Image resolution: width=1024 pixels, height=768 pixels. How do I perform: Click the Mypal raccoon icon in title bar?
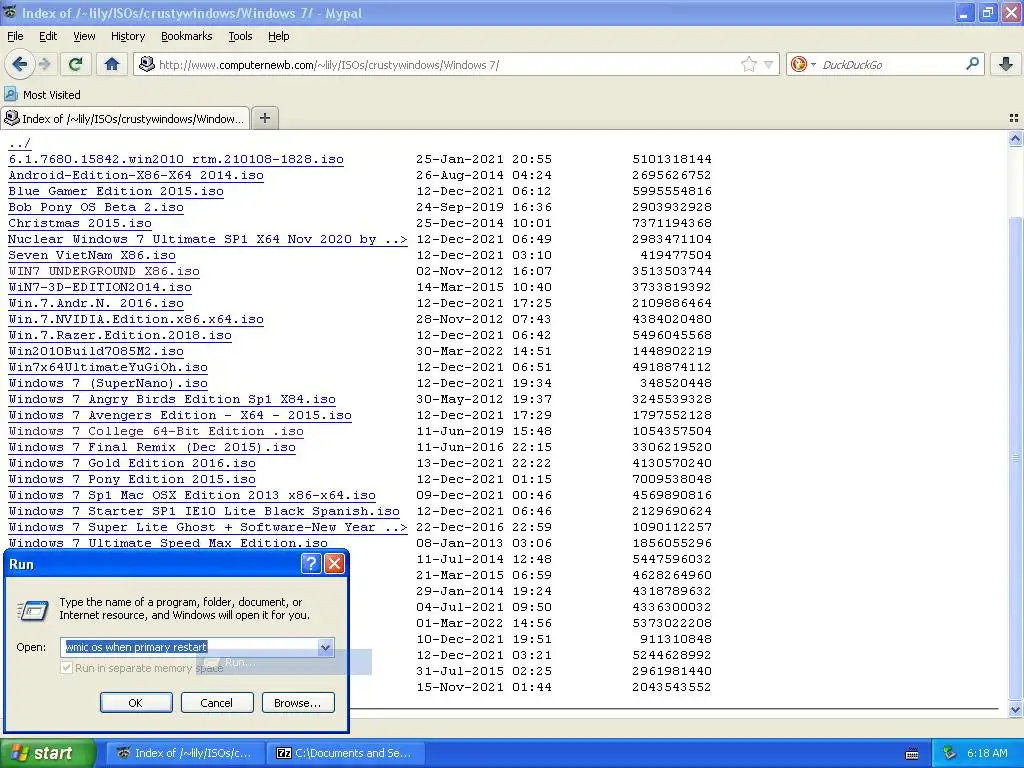click(10, 12)
